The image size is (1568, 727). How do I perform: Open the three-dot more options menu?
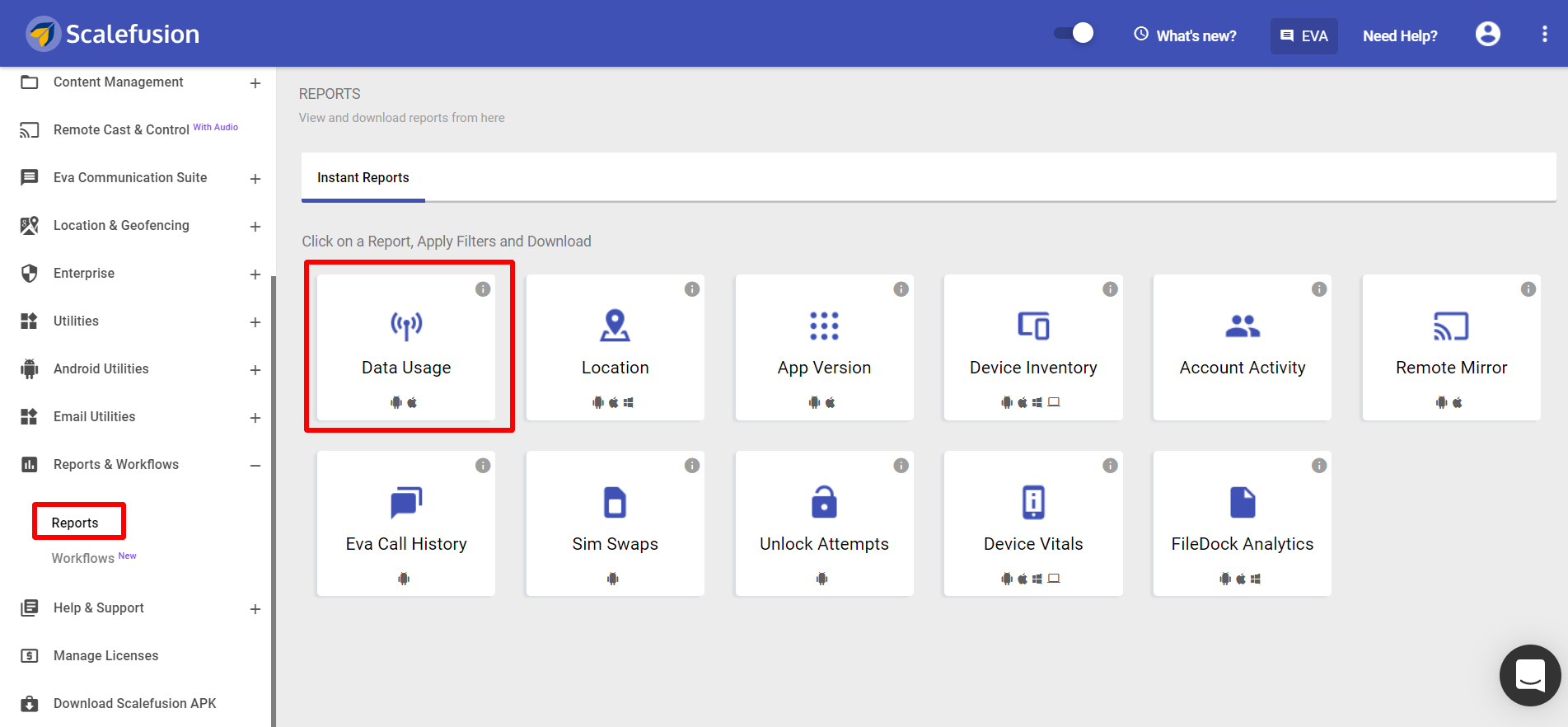1544,34
